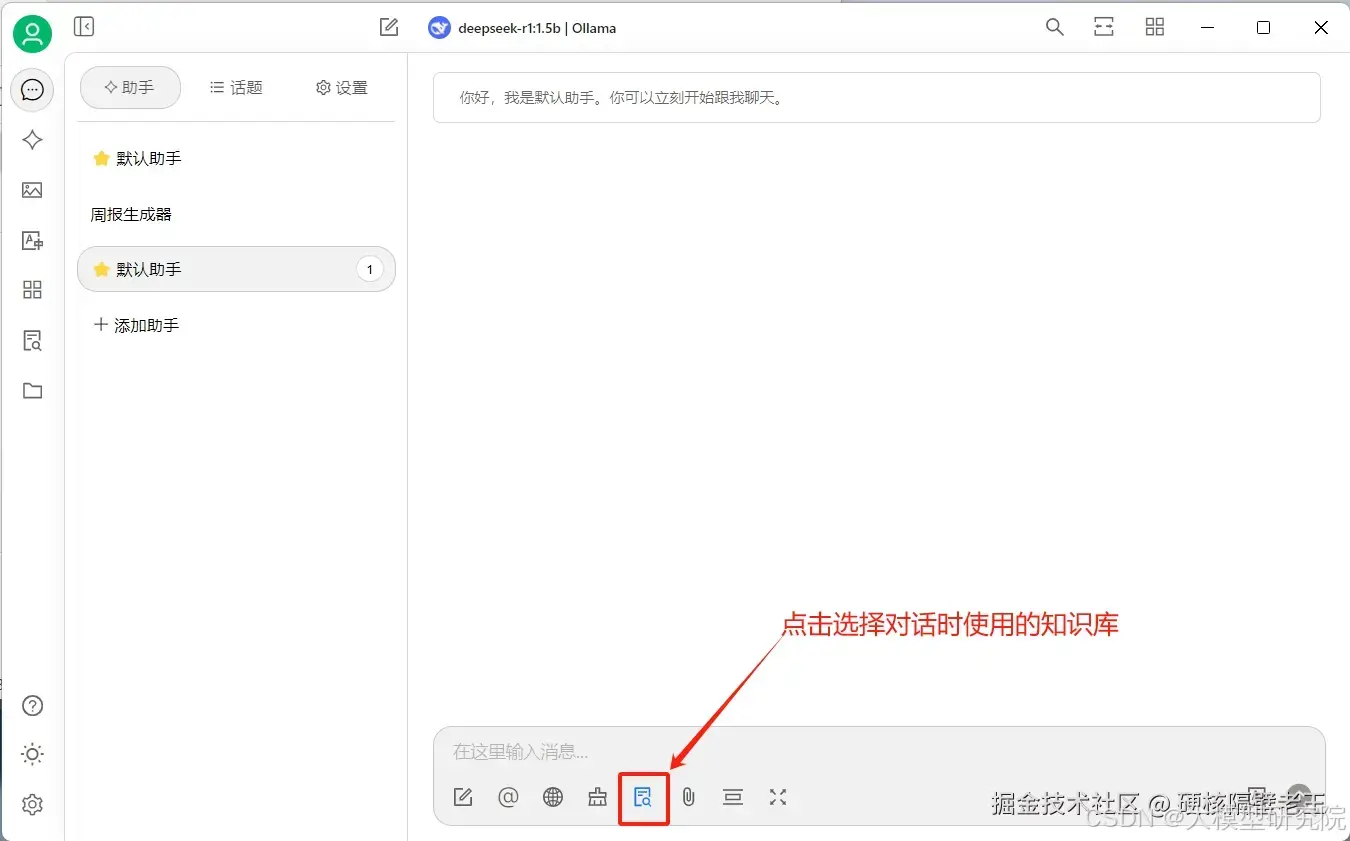Click the 在这里输入消息 input field
The image size is (1350, 841).
click(x=878, y=751)
